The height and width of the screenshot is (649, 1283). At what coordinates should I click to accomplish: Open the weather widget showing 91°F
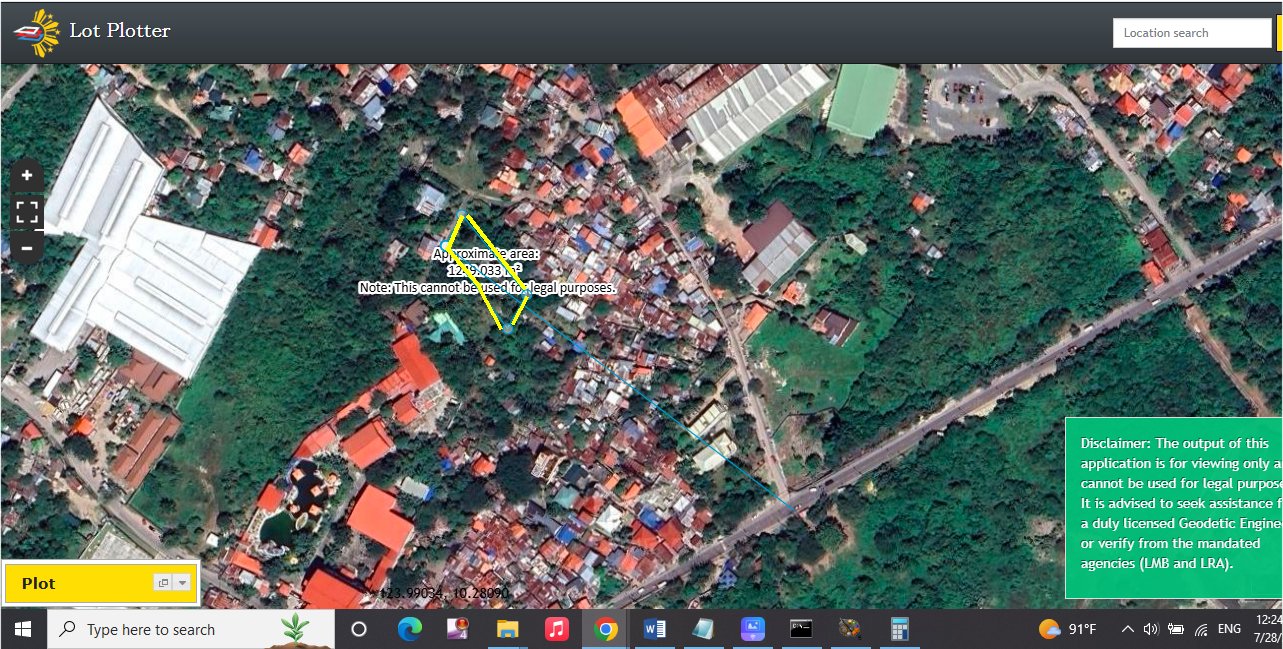click(1067, 629)
